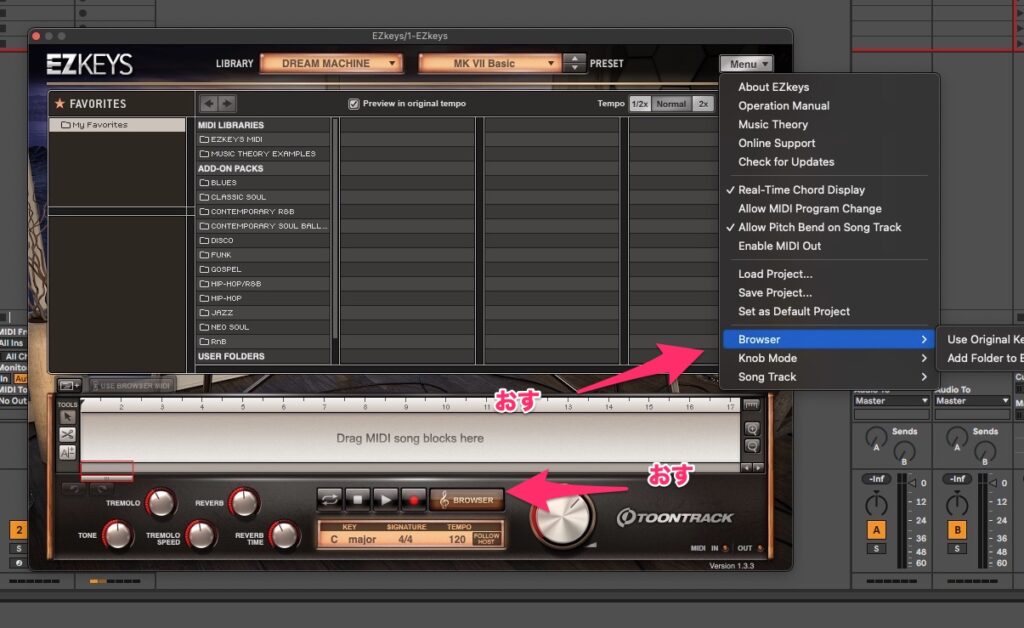Screen dimensions: 1024x628
Task: Select the arrow pointer tool
Action: click(x=66, y=417)
